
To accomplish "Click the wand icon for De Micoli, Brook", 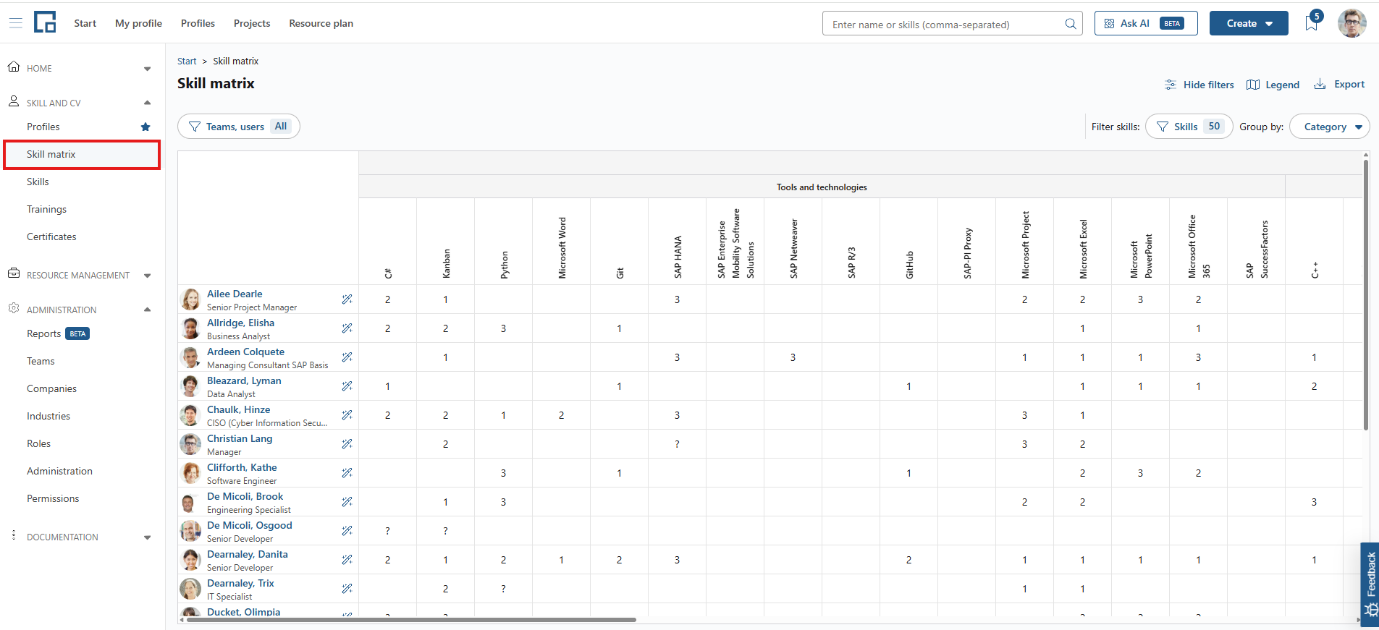I will 347,502.
